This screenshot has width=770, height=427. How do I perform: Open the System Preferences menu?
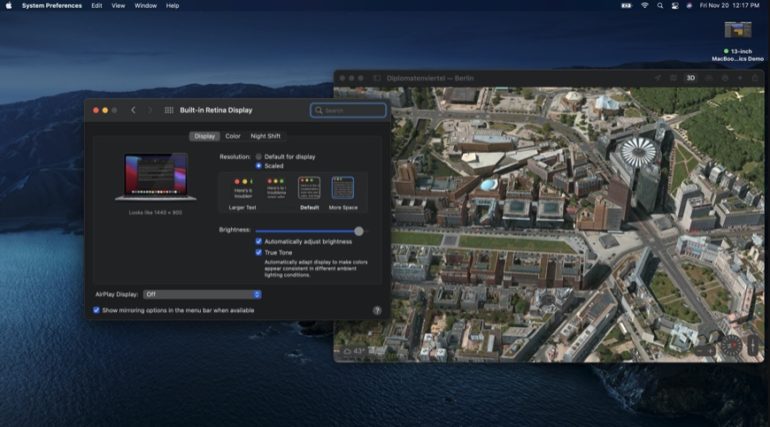[x=52, y=5]
